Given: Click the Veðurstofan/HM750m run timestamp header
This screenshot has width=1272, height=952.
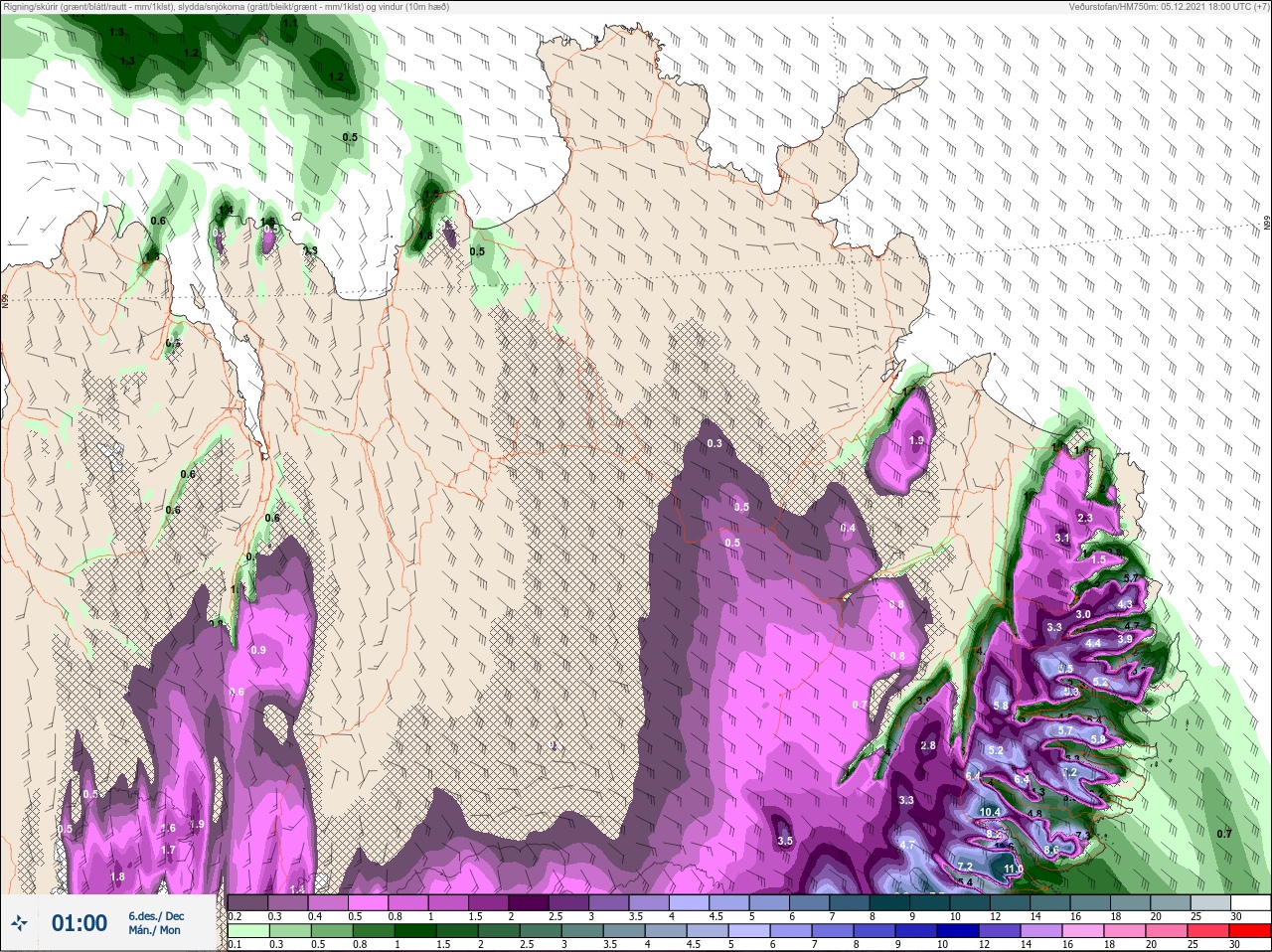Looking at the screenshot, I should 1168,6.
